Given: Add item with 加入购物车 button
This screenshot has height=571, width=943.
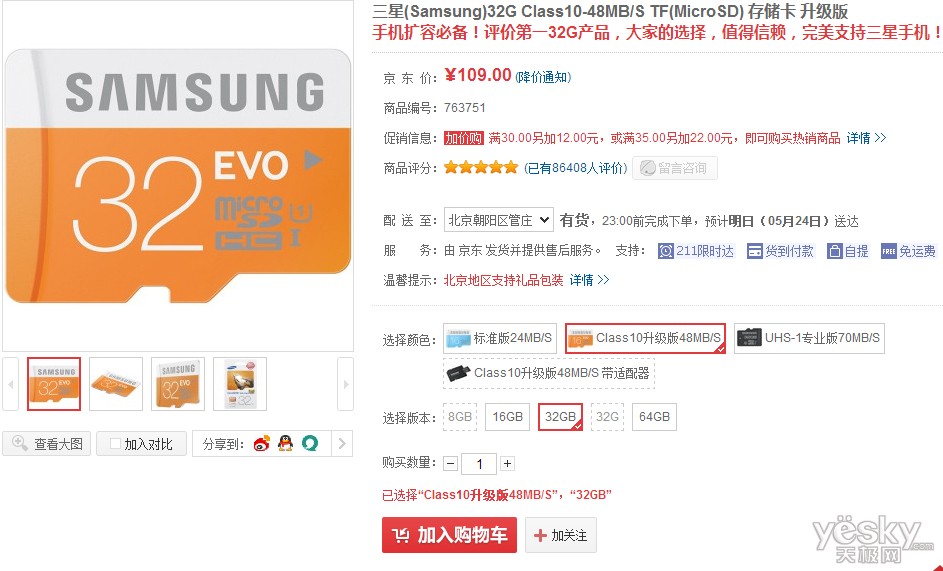Looking at the screenshot, I should pos(449,535).
